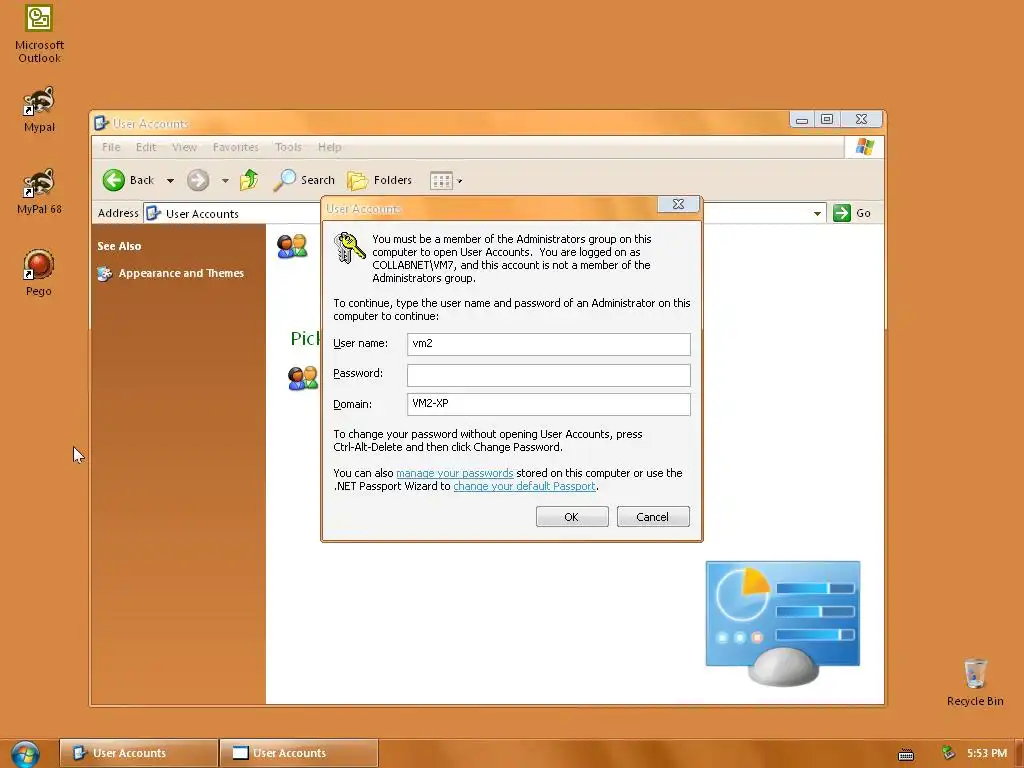Open the Mypal desktop shortcut
The image size is (1024, 768).
pos(39,110)
